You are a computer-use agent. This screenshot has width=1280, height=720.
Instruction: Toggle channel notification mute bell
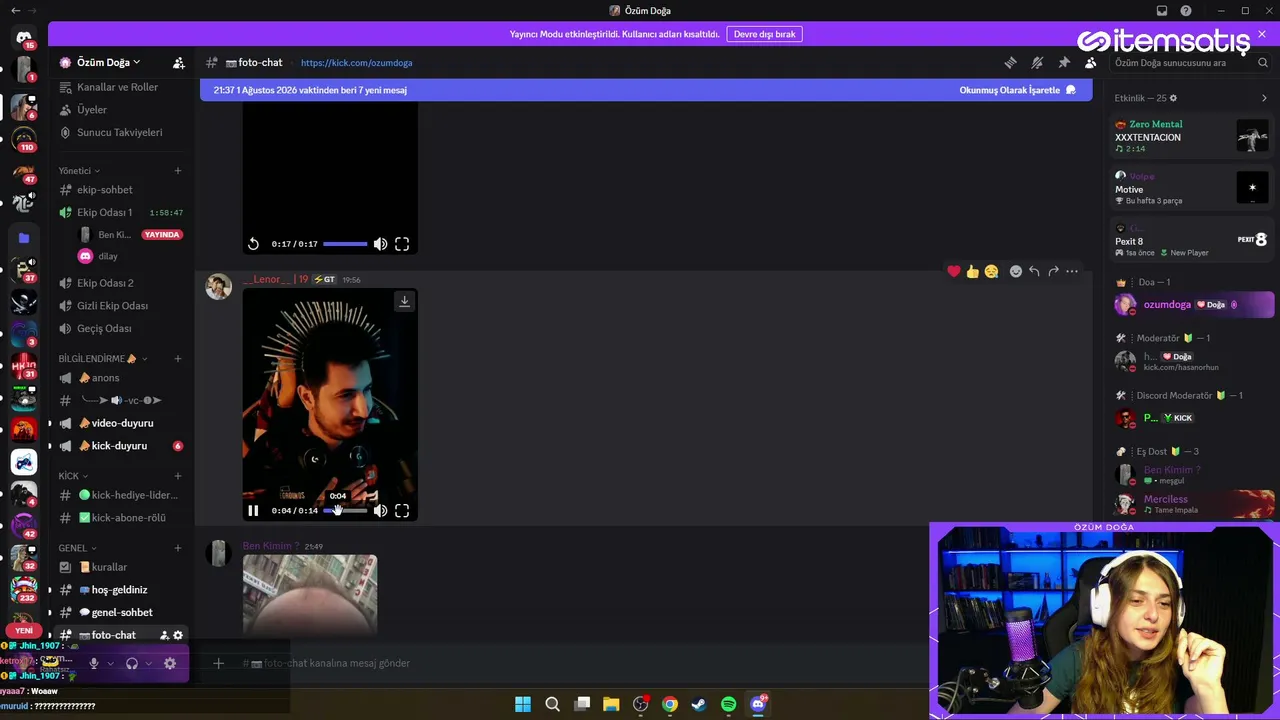(x=1037, y=62)
